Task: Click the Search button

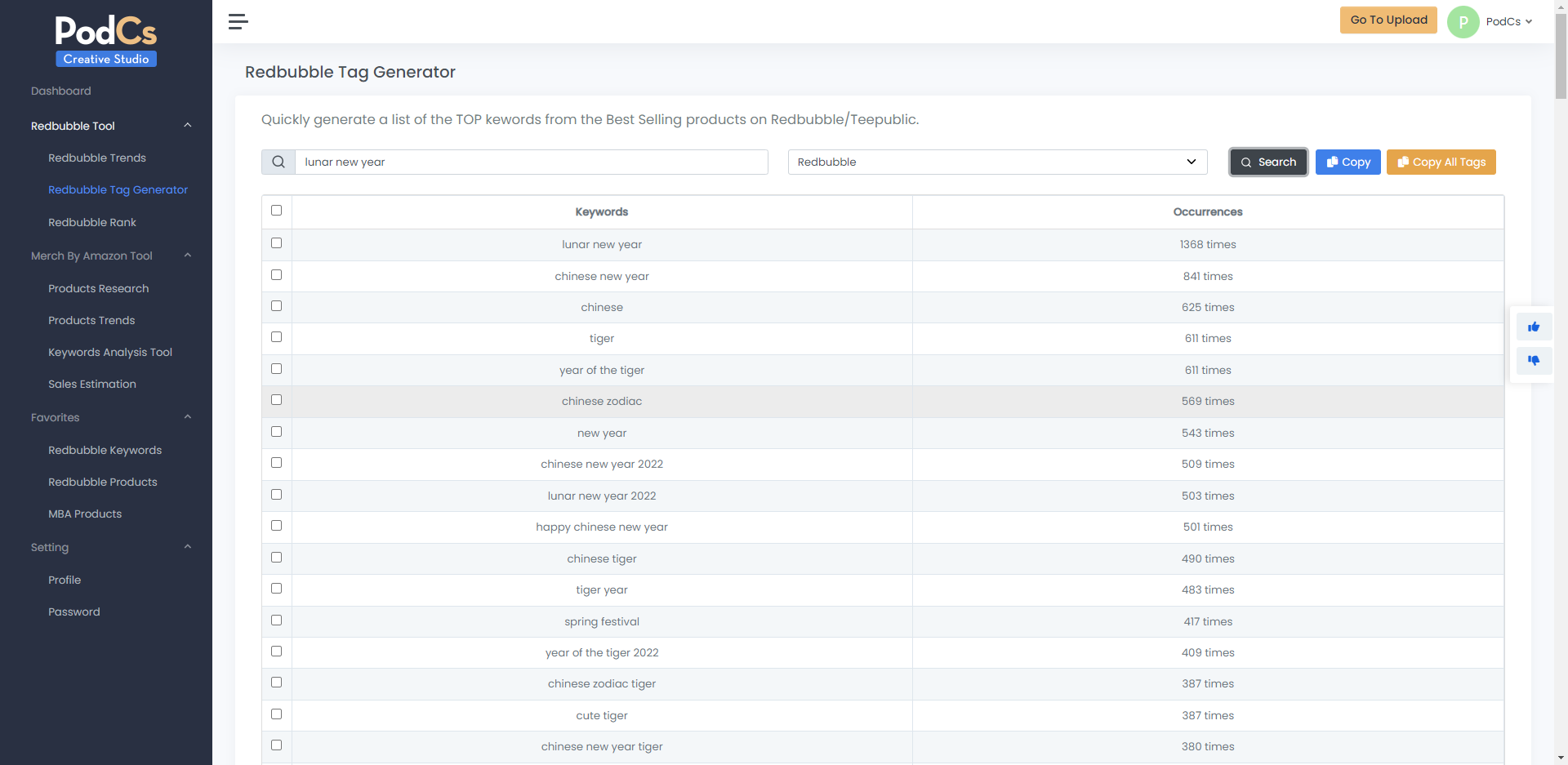Action: click(1268, 162)
